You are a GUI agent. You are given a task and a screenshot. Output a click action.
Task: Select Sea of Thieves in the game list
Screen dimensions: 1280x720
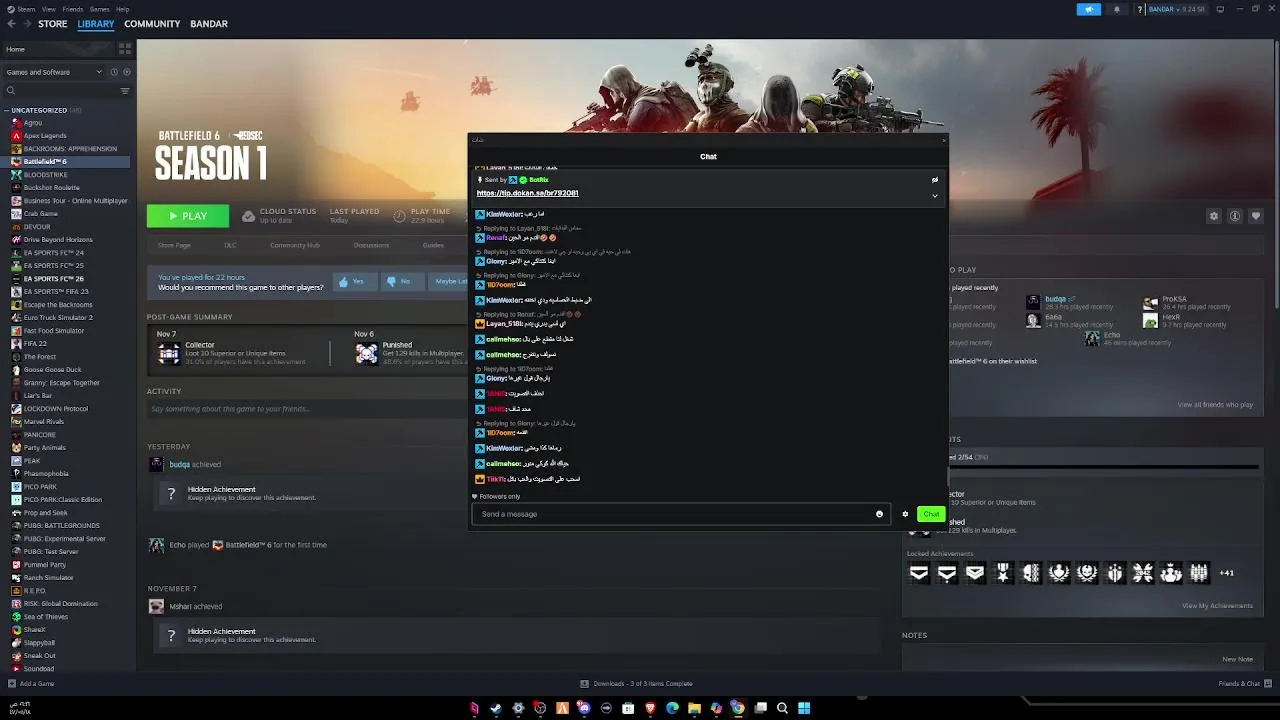tap(46, 617)
